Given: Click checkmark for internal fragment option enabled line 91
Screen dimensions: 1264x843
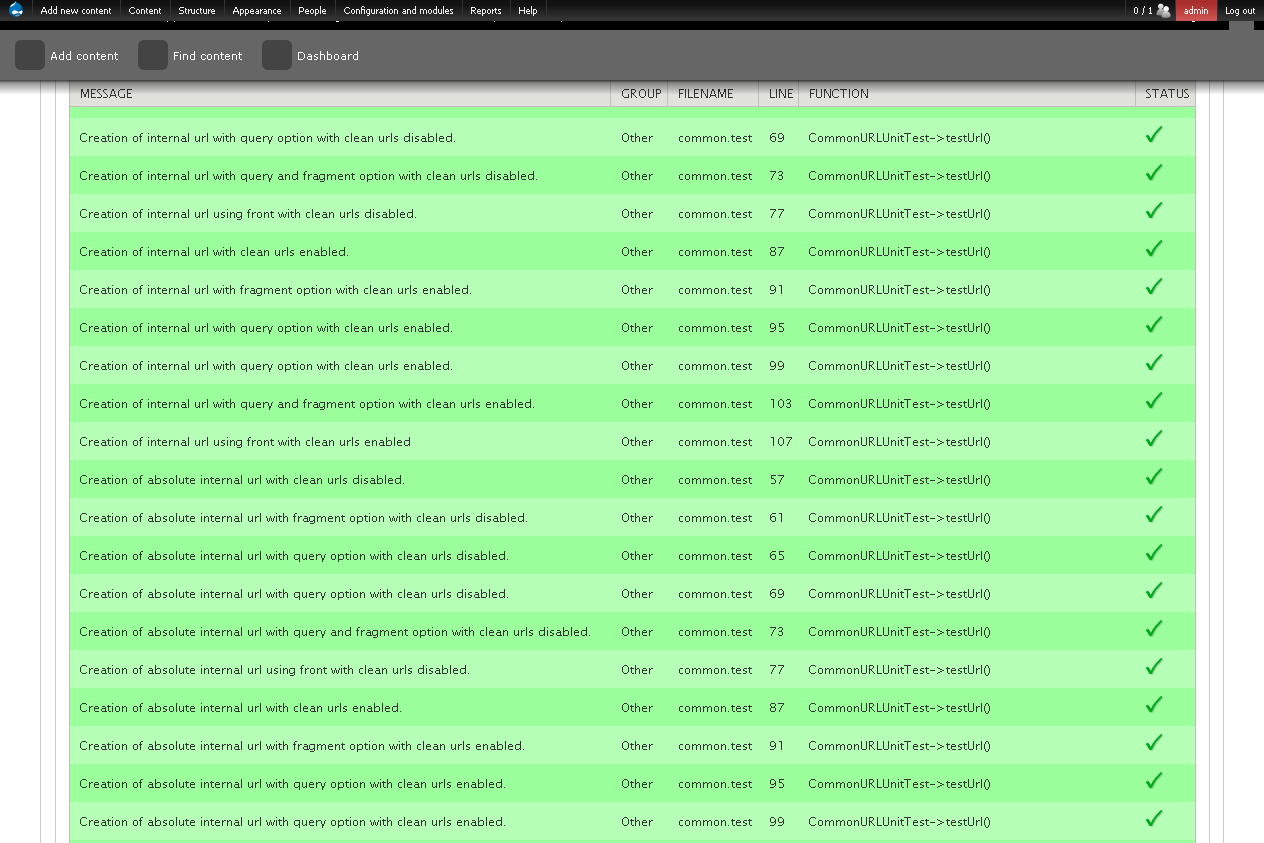Looking at the screenshot, I should tap(1154, 286).
